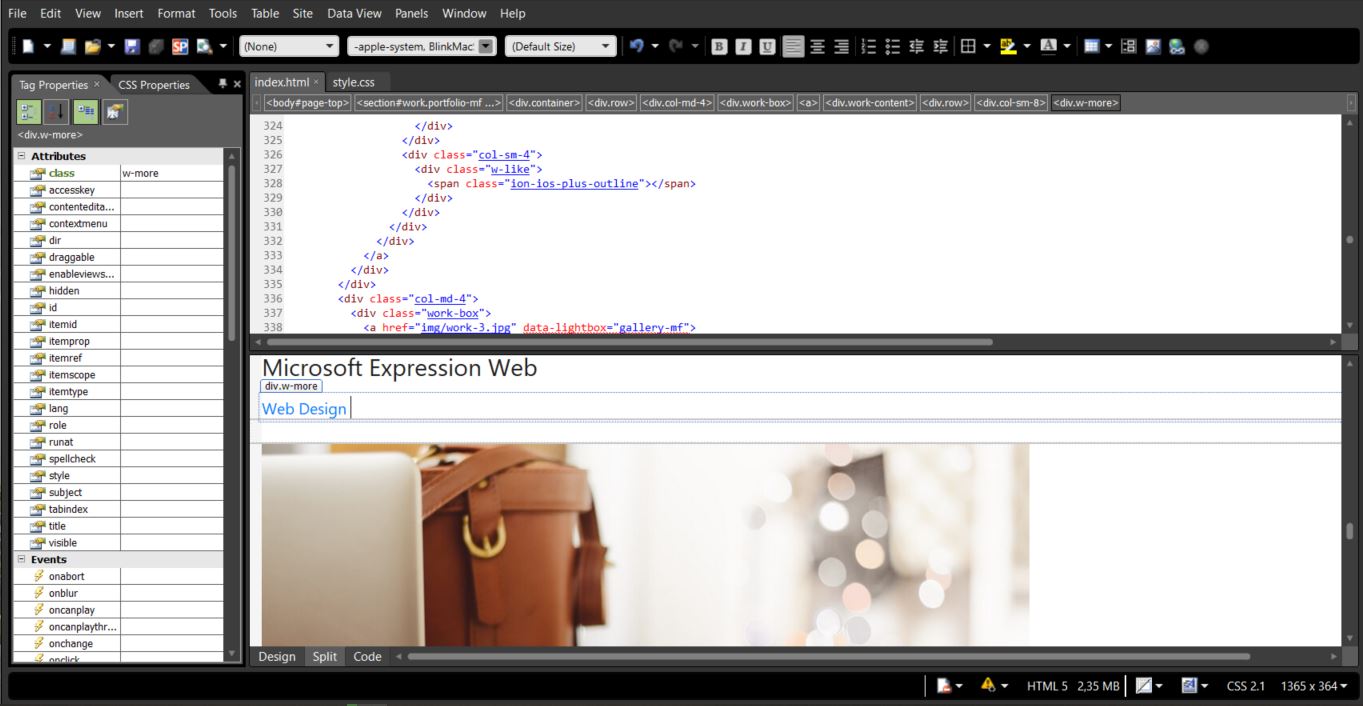Screen dimensions: 1363x706
Task: Click the Undo arrow icon
Action: pos(636,46)
